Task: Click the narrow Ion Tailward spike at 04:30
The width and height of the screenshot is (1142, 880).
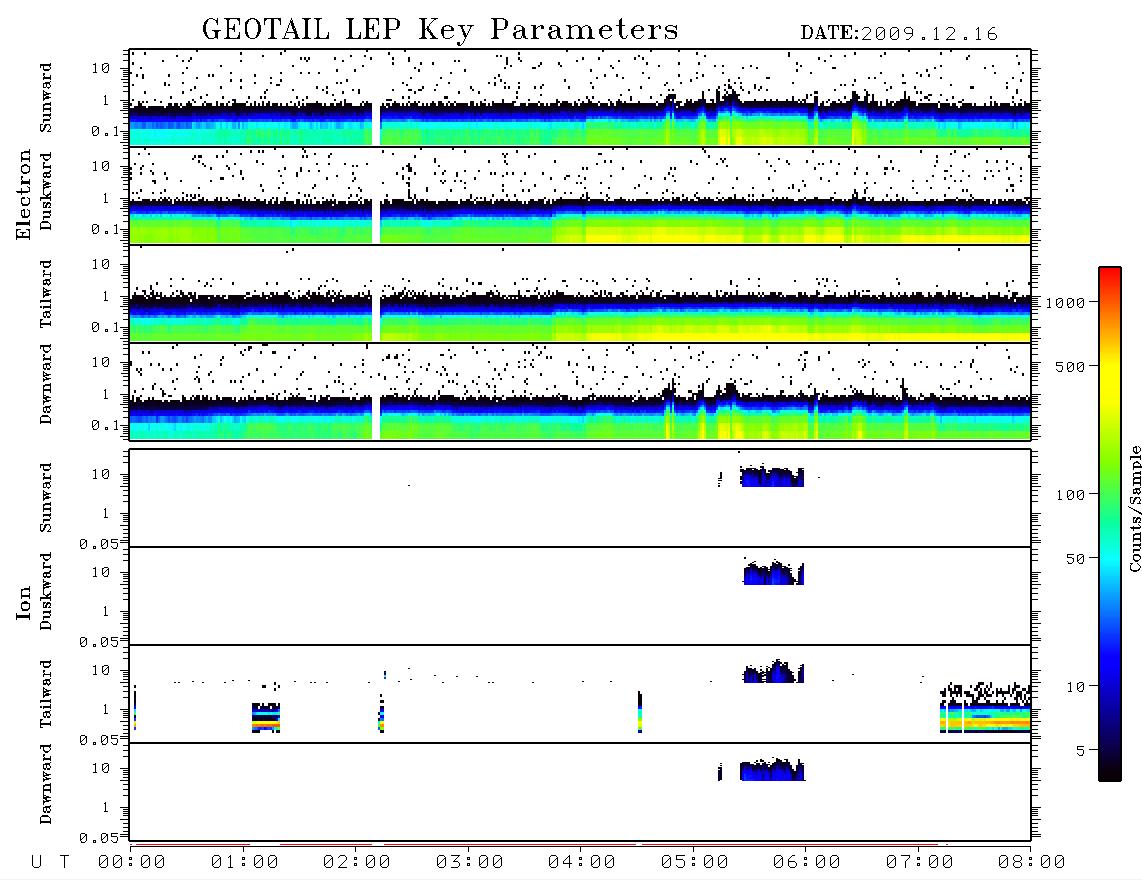Action: [640, 712]
